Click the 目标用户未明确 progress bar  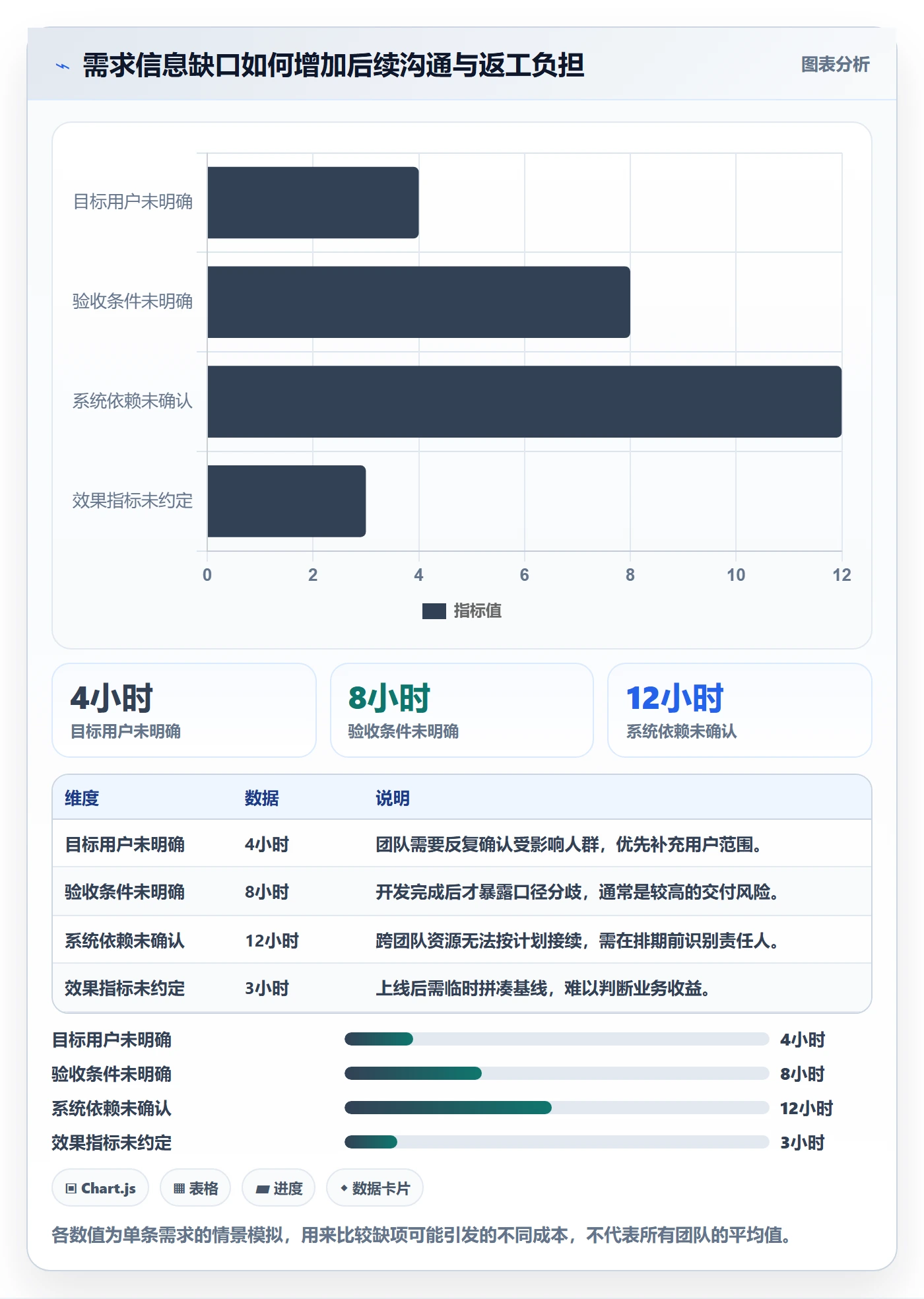coord(556,1039)
